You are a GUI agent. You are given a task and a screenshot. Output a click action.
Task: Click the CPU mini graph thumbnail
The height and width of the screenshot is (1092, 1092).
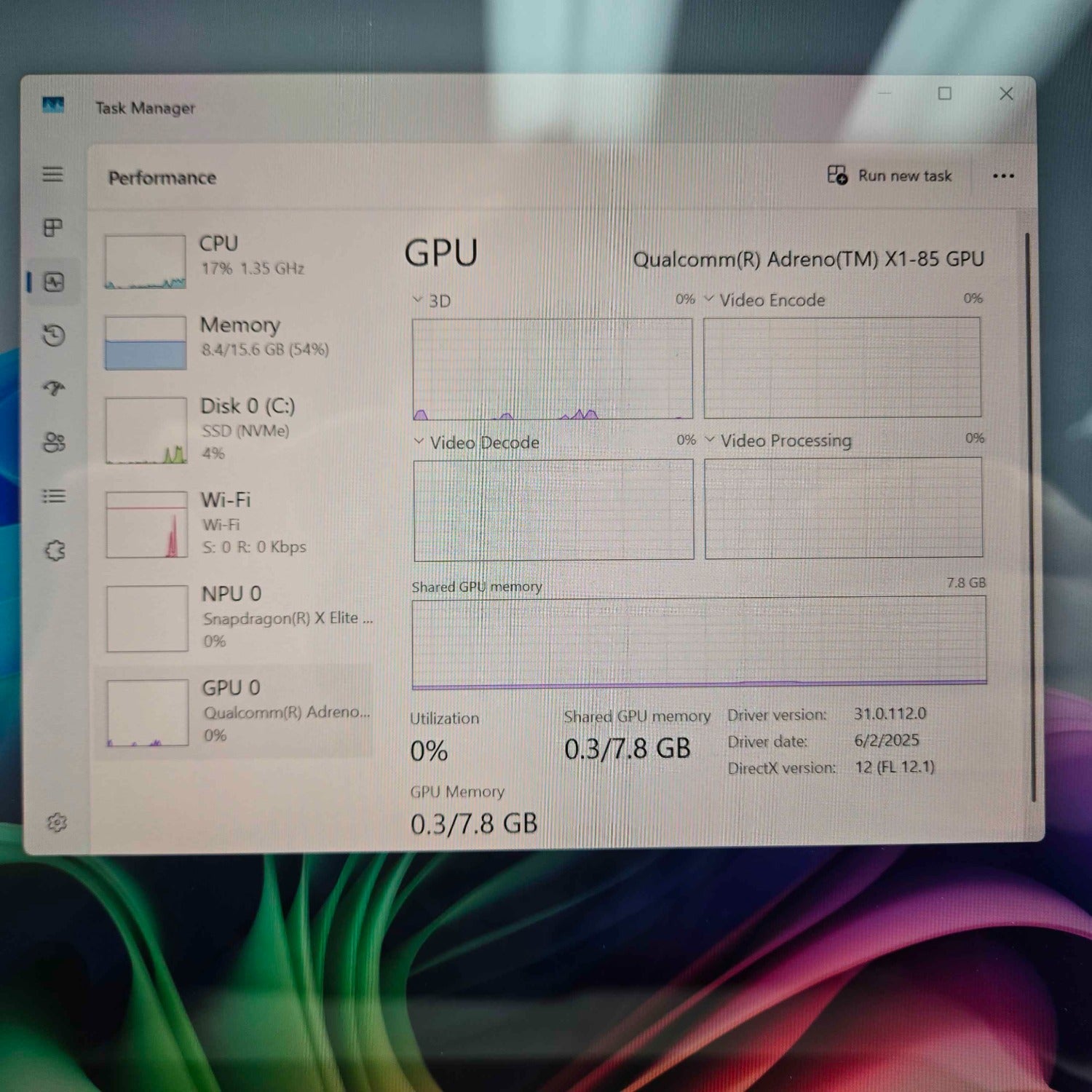coord(145,261)
